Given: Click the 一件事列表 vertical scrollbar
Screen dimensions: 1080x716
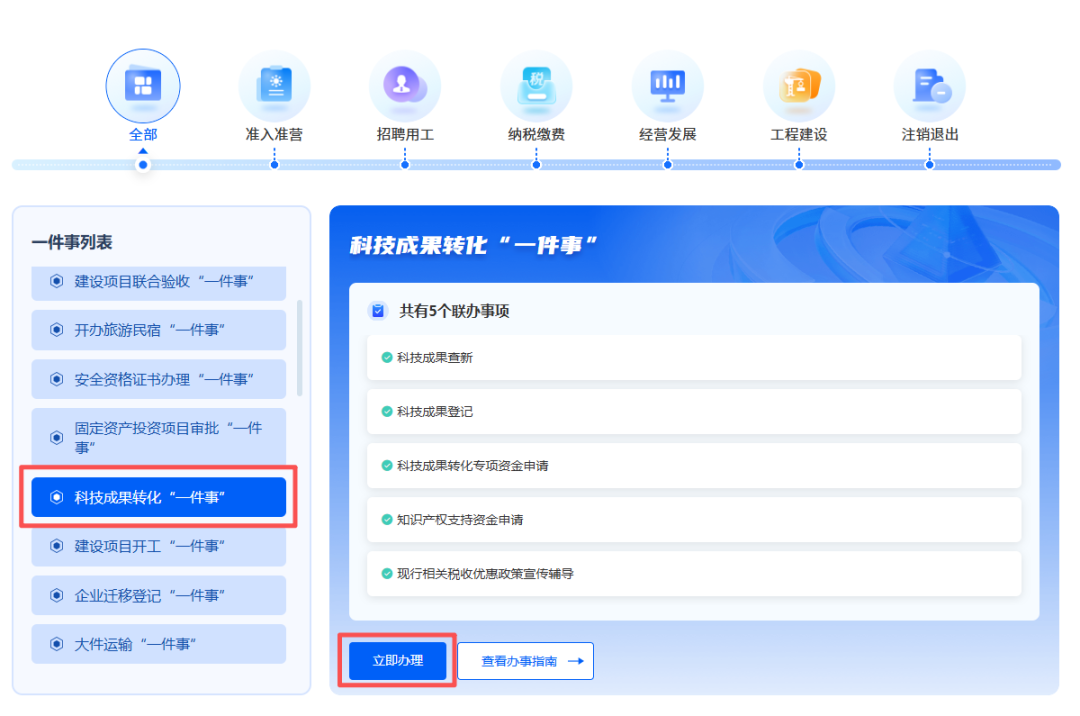Looking at the screenshot, I should click(300, 347).
